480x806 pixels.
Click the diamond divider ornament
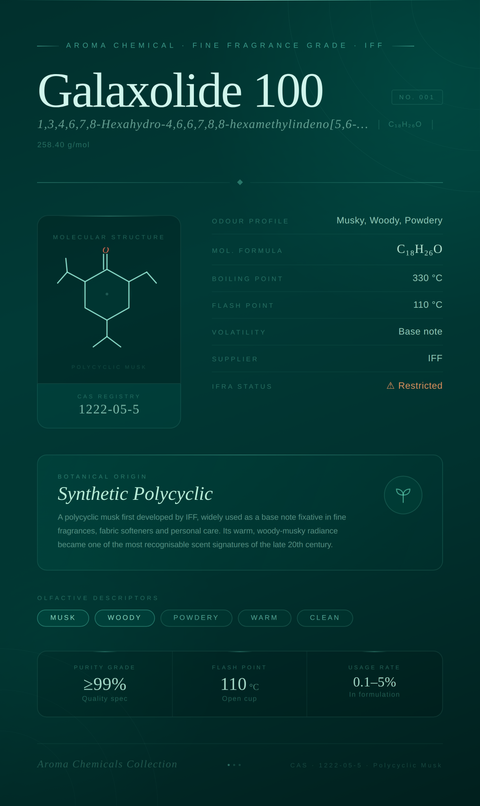point(240,182)
